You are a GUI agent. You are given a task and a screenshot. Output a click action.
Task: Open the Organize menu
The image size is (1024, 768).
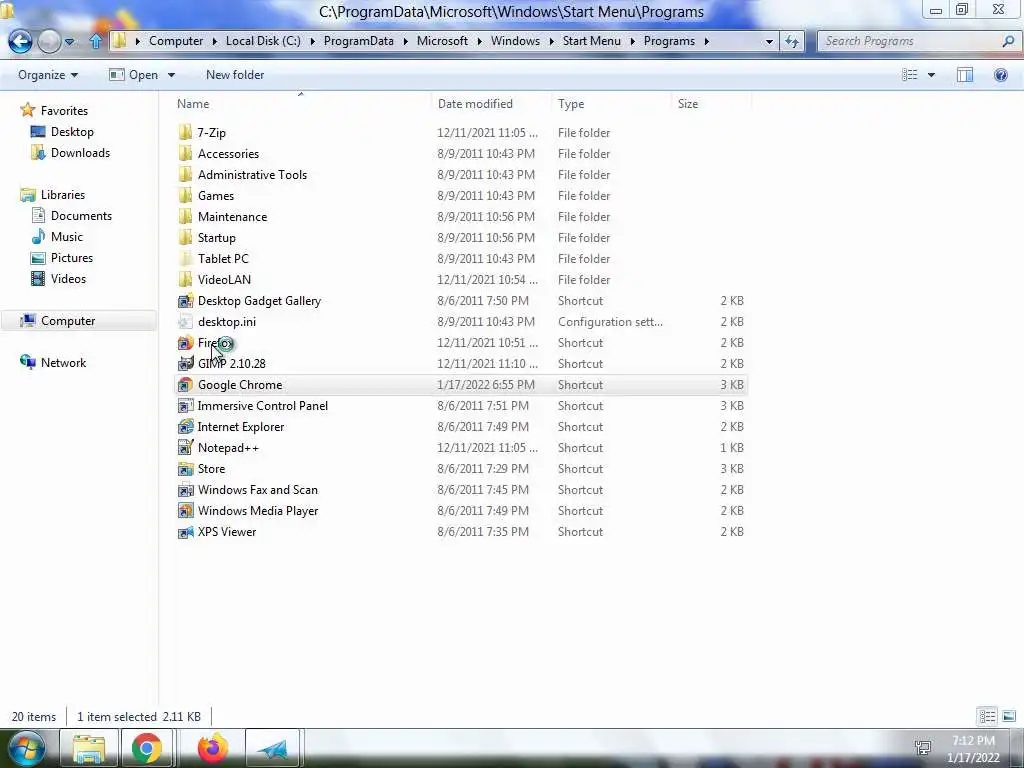point(48,75)
